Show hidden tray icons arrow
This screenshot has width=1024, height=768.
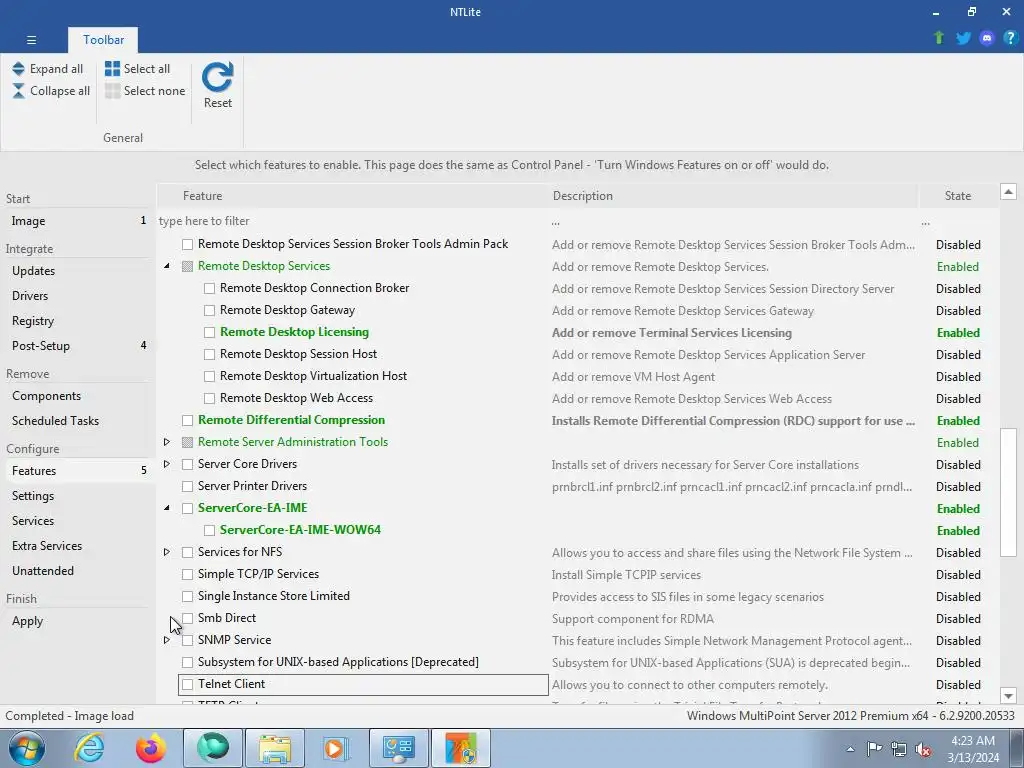point(850,749)
